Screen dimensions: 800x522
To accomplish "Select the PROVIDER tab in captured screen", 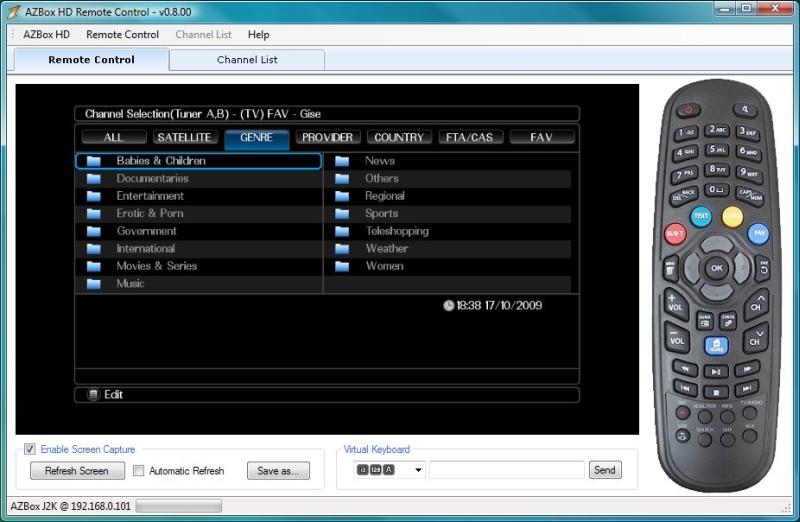I will pyautogui.click(x=327, y=137).
